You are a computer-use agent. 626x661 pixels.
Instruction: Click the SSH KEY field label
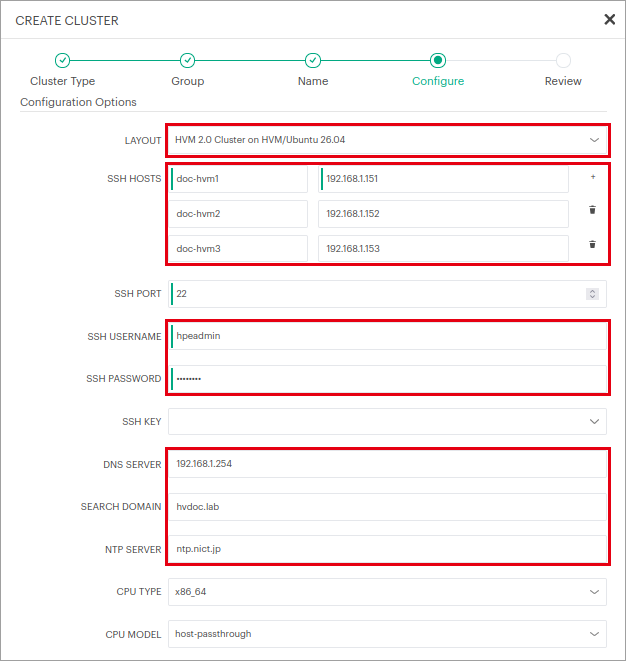[x=142, y=422]
